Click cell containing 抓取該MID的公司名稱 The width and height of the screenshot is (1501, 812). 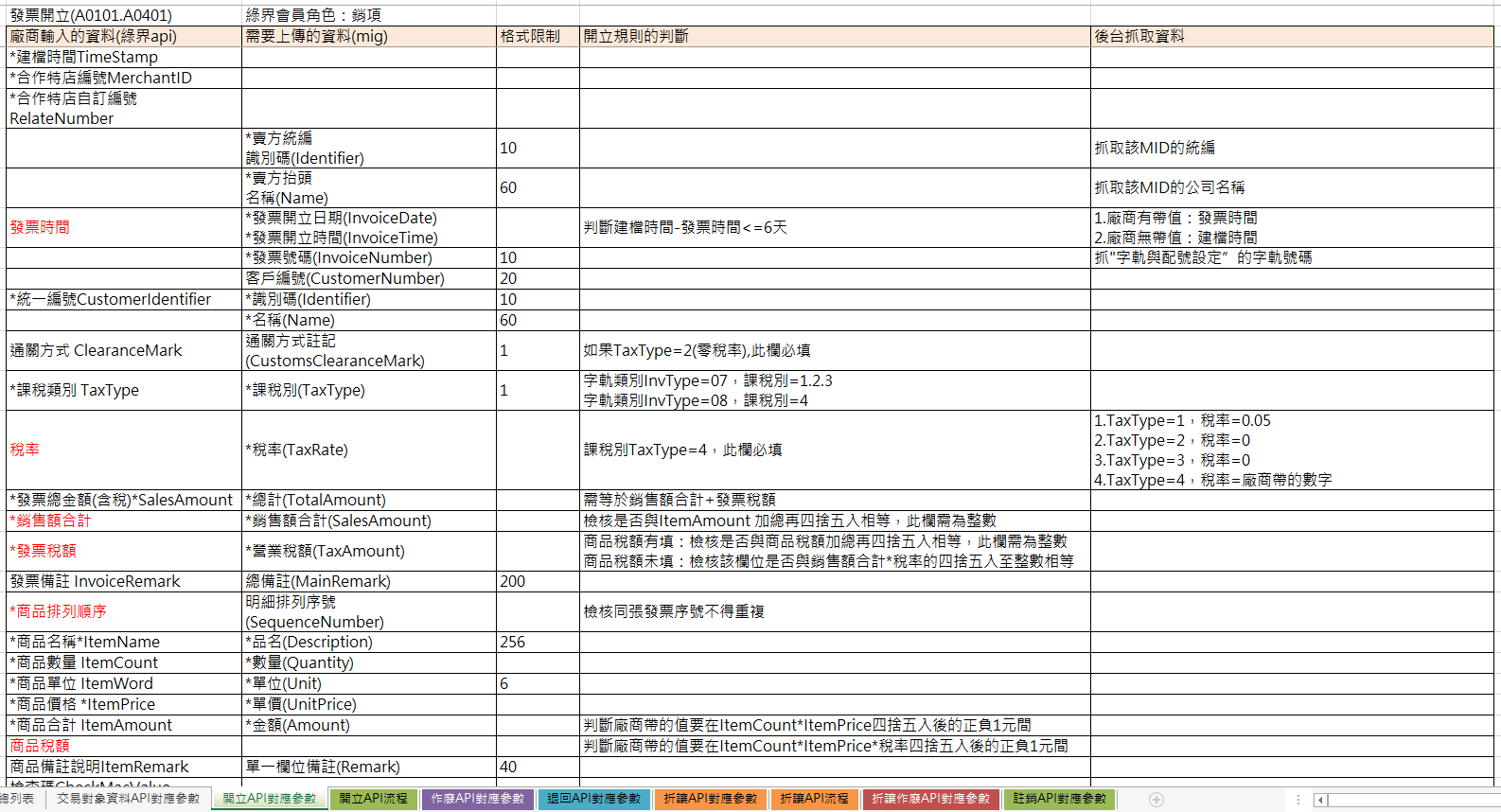[x=1291, y=187]
